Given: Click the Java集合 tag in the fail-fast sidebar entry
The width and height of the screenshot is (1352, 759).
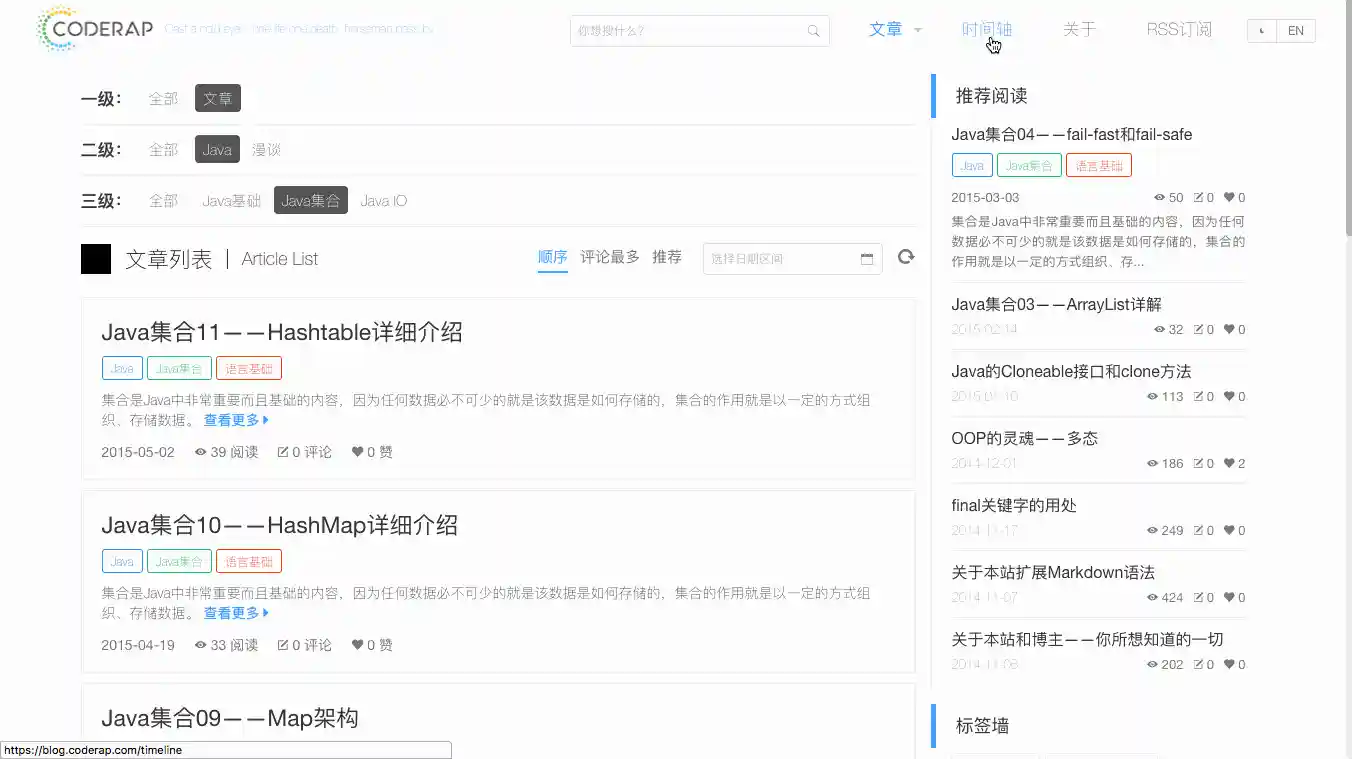Looking at the screenshot, I should coord(1029,165).
